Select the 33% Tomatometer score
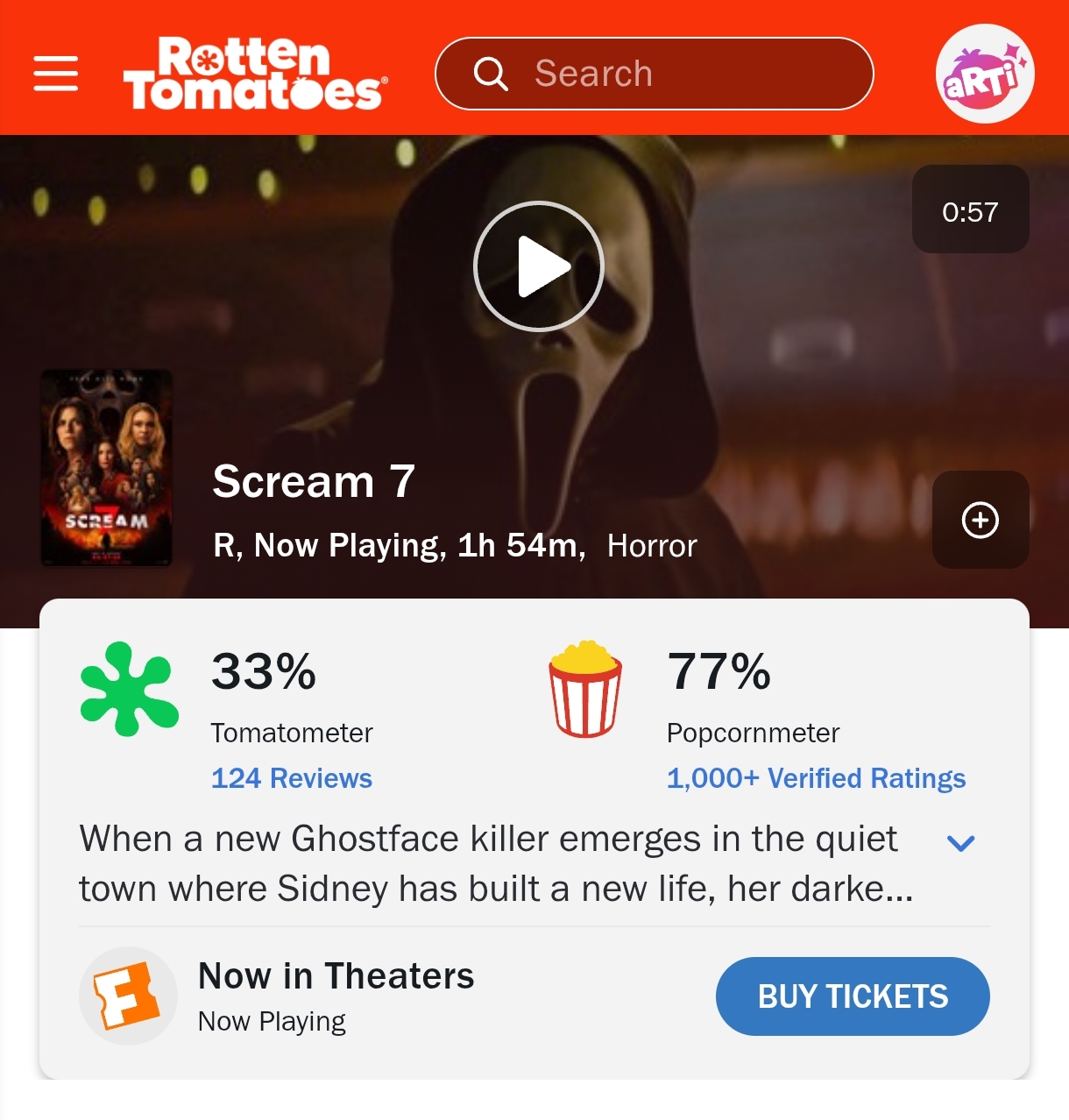Image resolution: width=1069 pixels, height=1120 pixels. (x=264, y=671)
